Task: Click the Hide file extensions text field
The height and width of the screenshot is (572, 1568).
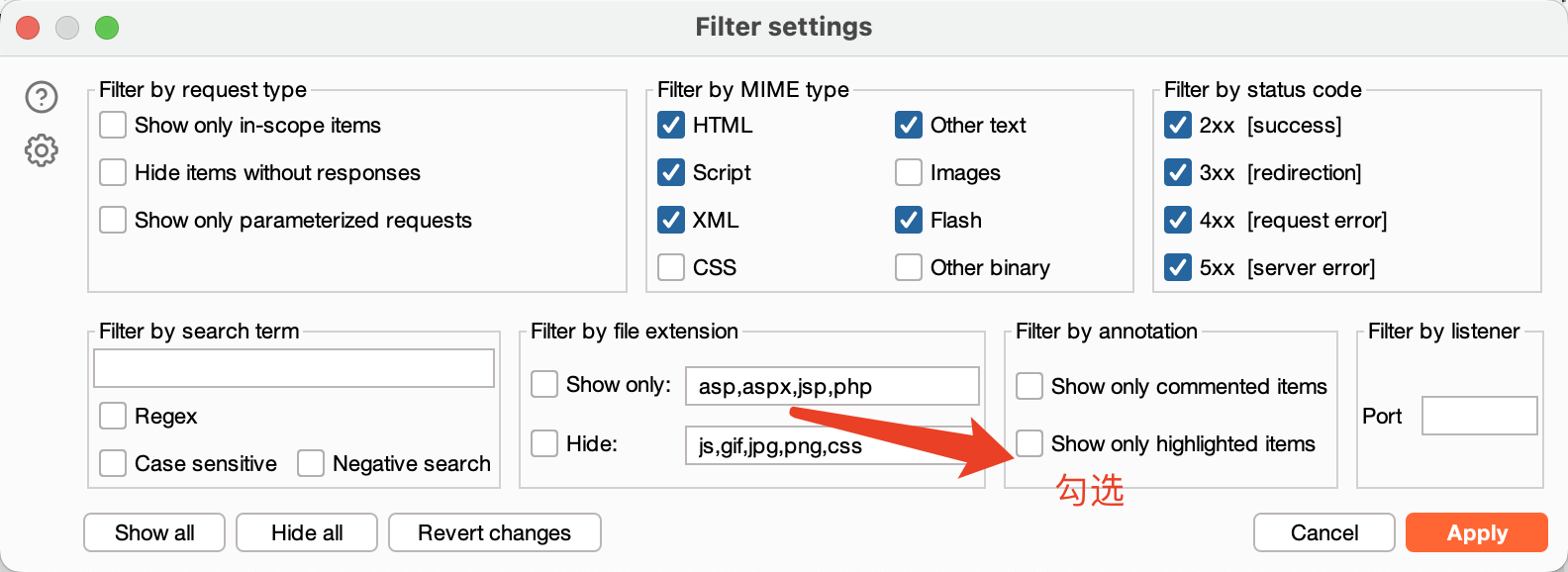Action: (832, 445)
